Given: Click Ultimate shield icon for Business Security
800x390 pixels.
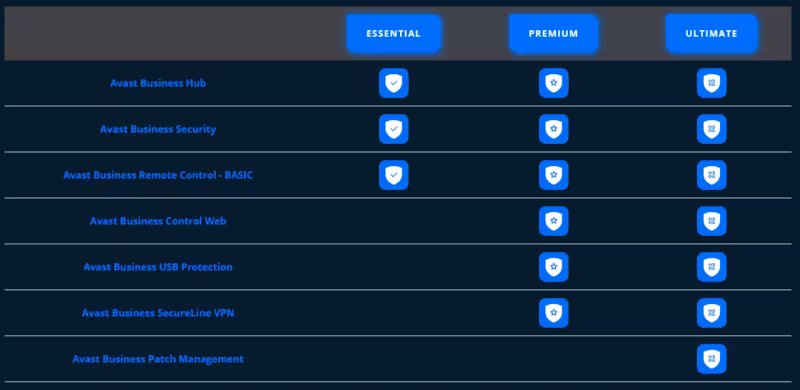Looking at the screenshot, I should tap(712, 129).
